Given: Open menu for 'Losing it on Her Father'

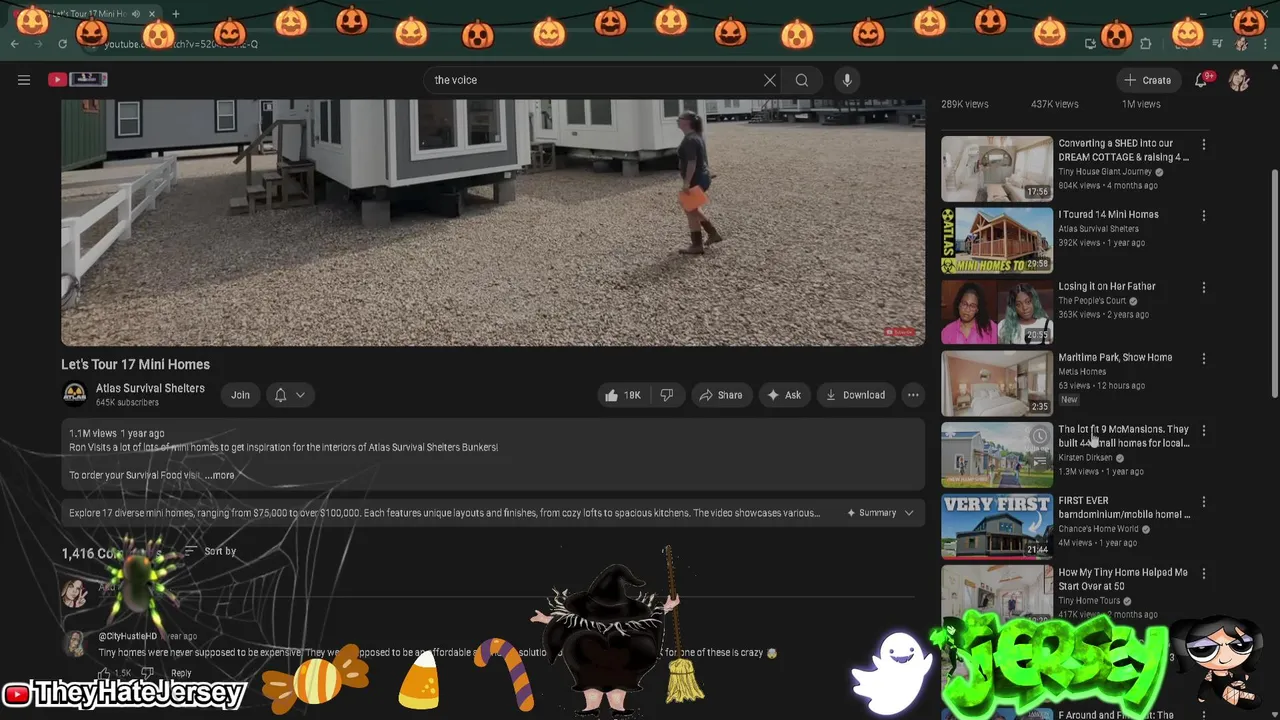Looking at the screenshot, I should (1204, 288).
